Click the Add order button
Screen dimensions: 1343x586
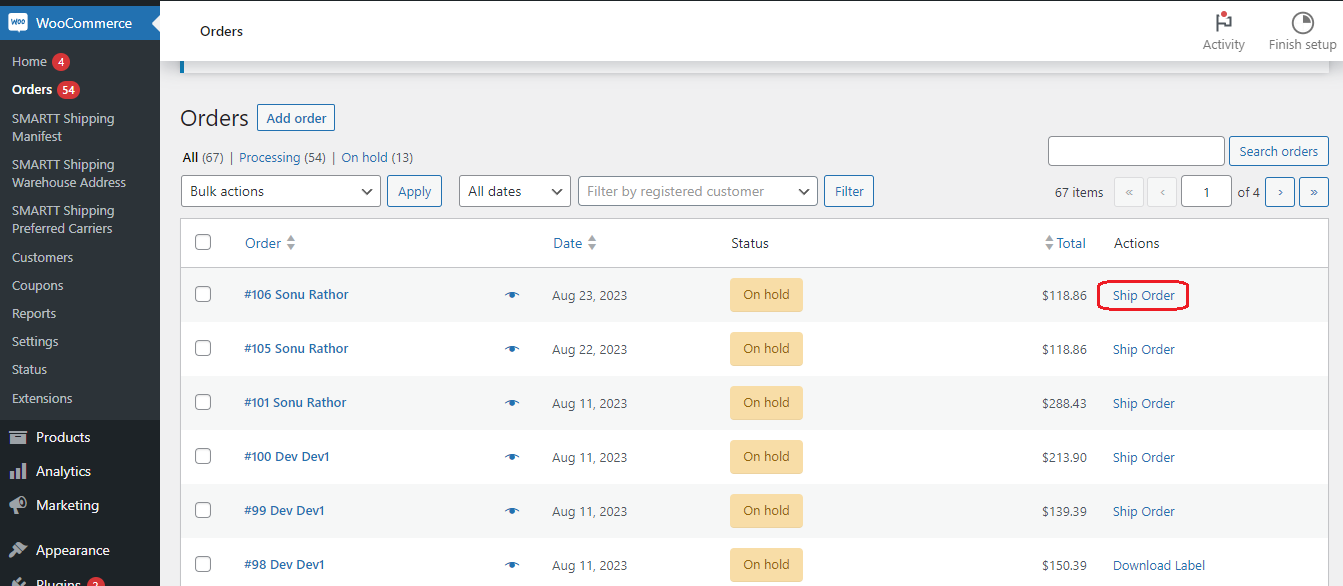point(296,118)
